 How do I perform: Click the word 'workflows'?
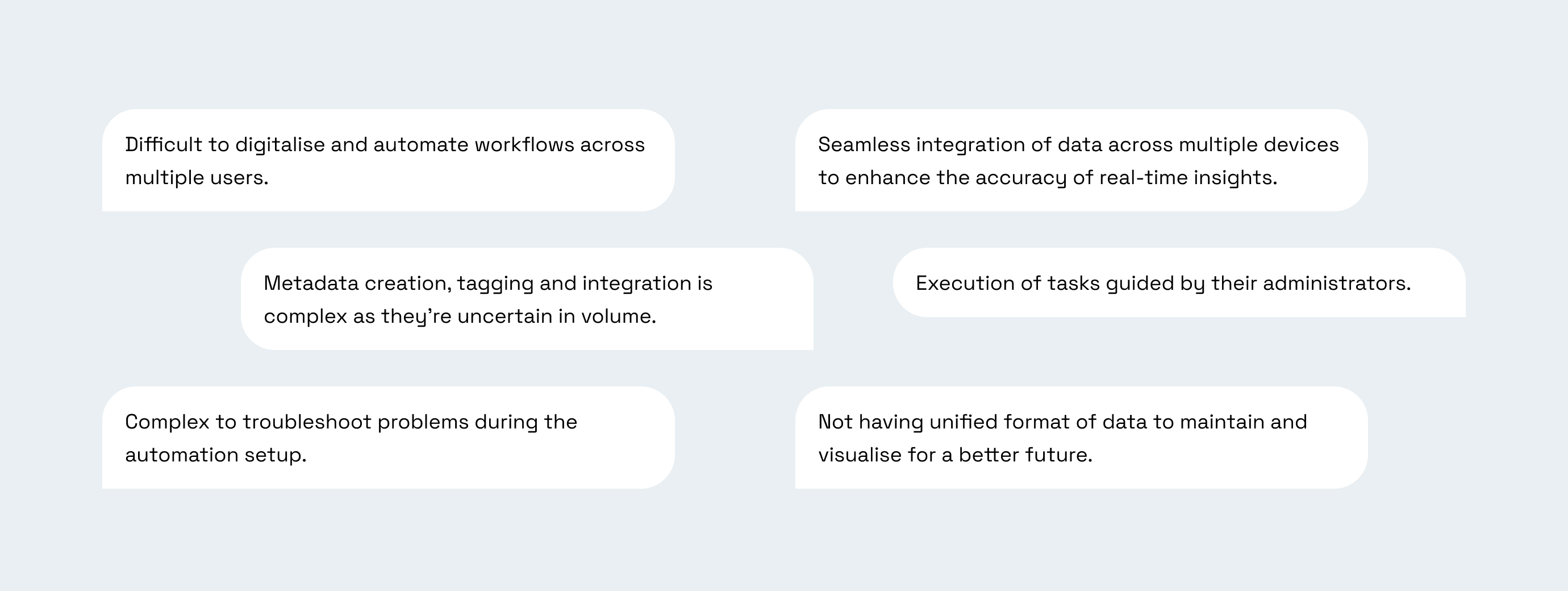[524, 144]
